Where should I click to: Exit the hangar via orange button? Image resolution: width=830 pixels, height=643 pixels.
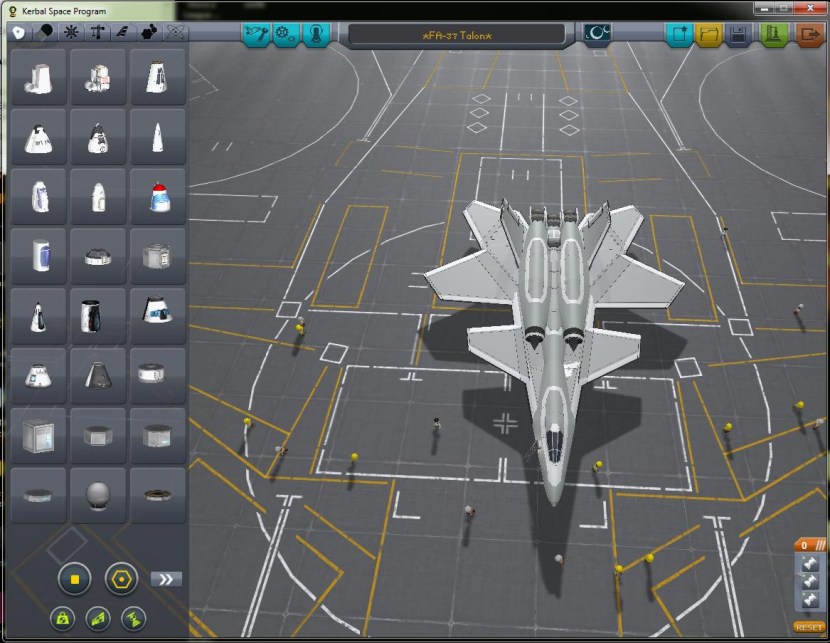coord(808,34)
